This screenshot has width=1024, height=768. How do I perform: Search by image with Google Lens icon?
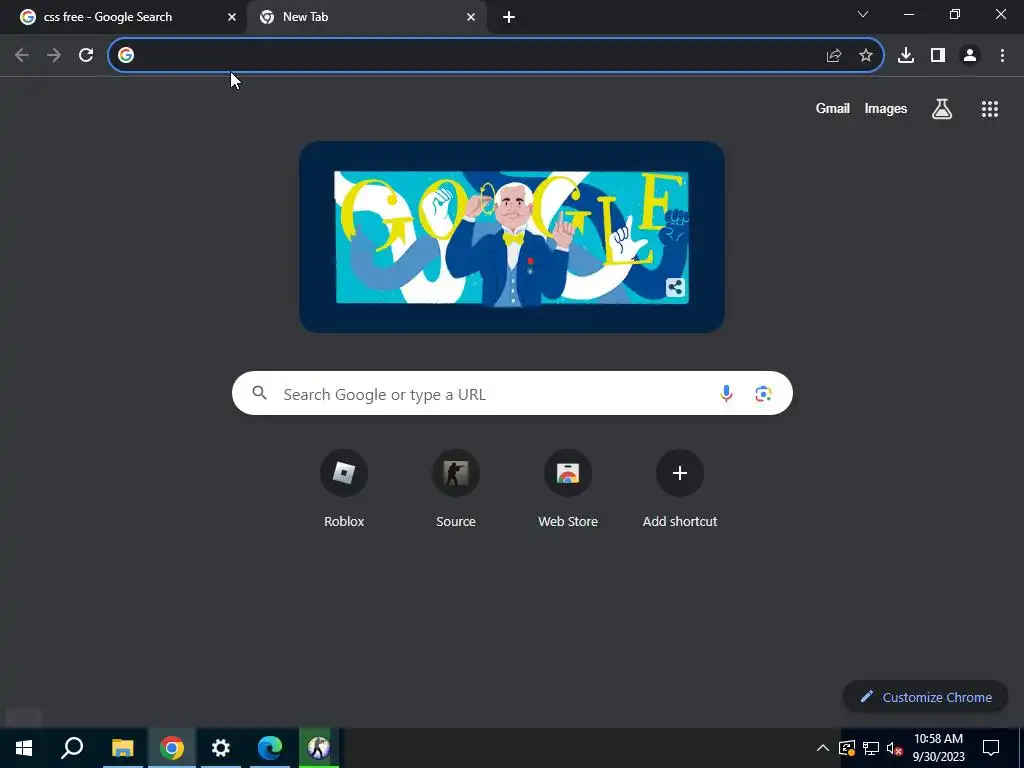coord(763,394)
